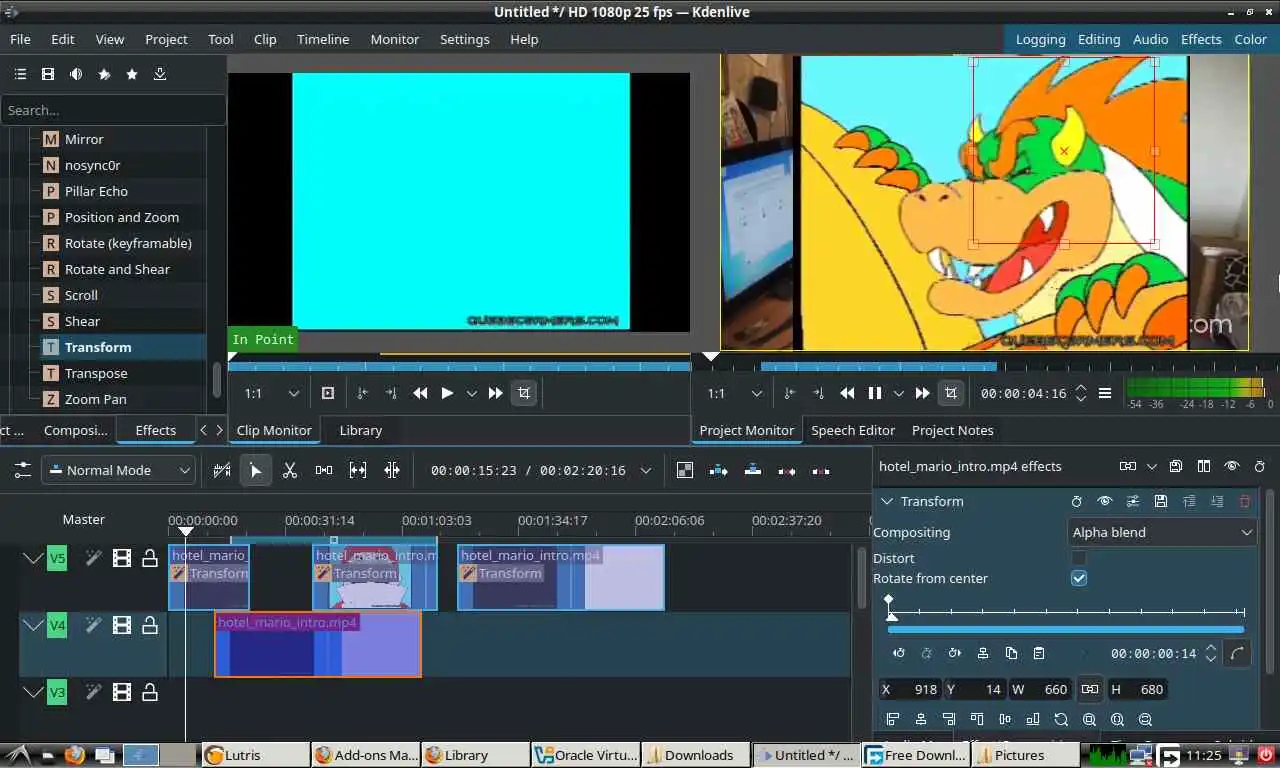Switch to the Project Notes tab
Viewport: 1280px width, 768px height.
tap(952, 430)
